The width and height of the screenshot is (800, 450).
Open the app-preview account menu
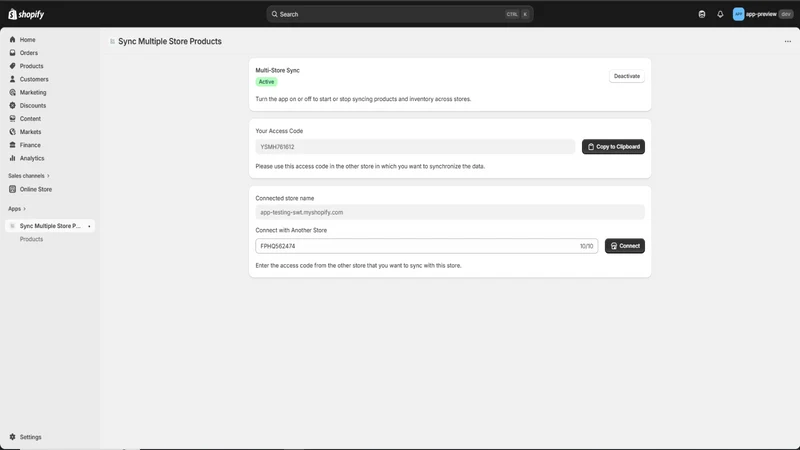(x=763, y=14)
